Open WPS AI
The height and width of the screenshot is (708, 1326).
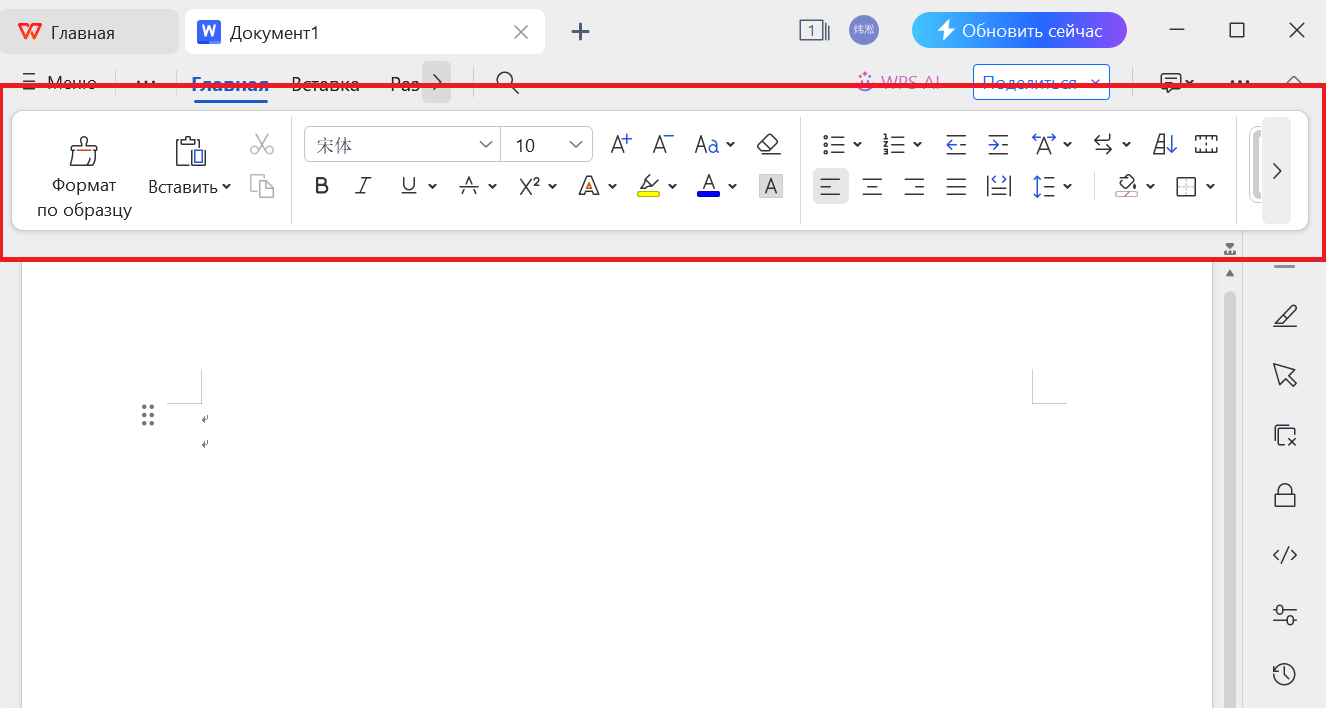899,83
